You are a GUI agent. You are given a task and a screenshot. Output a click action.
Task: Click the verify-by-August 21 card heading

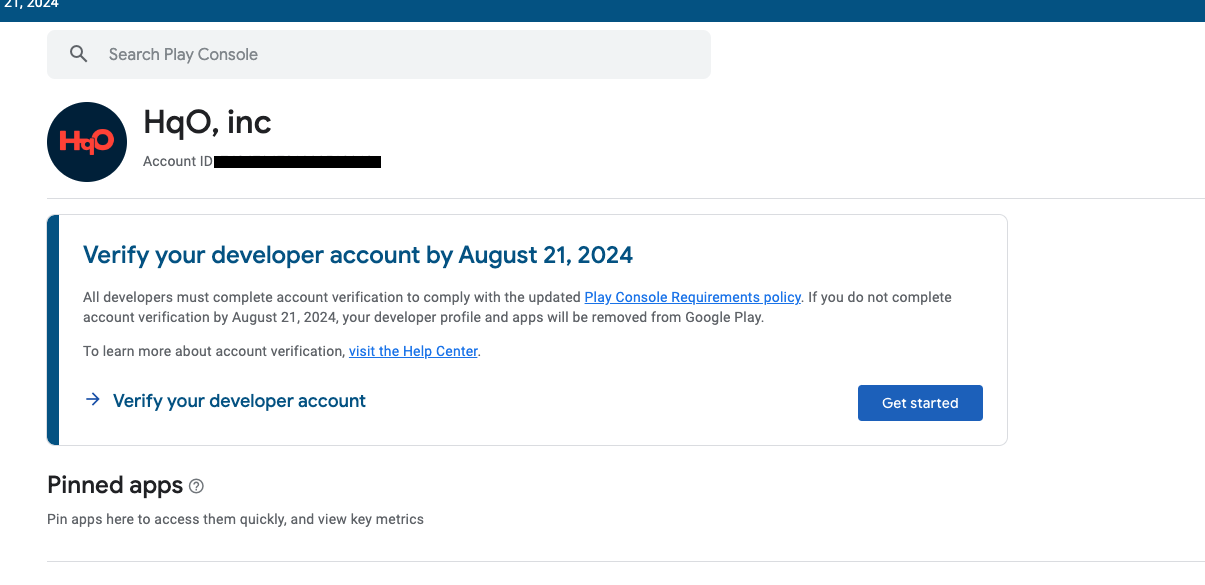coord(357,255)
